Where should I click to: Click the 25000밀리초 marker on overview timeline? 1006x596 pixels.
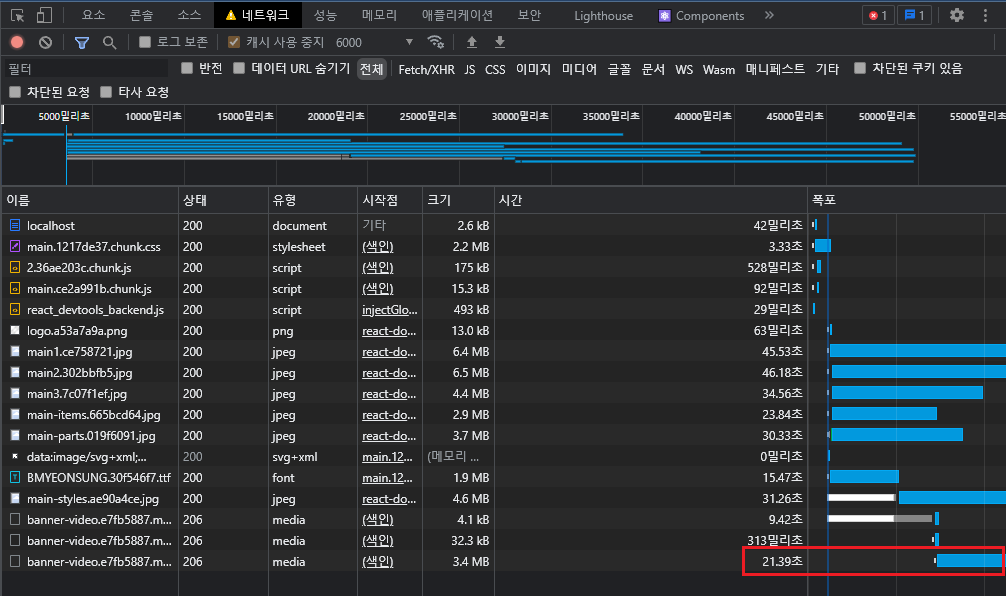[428, 116]
